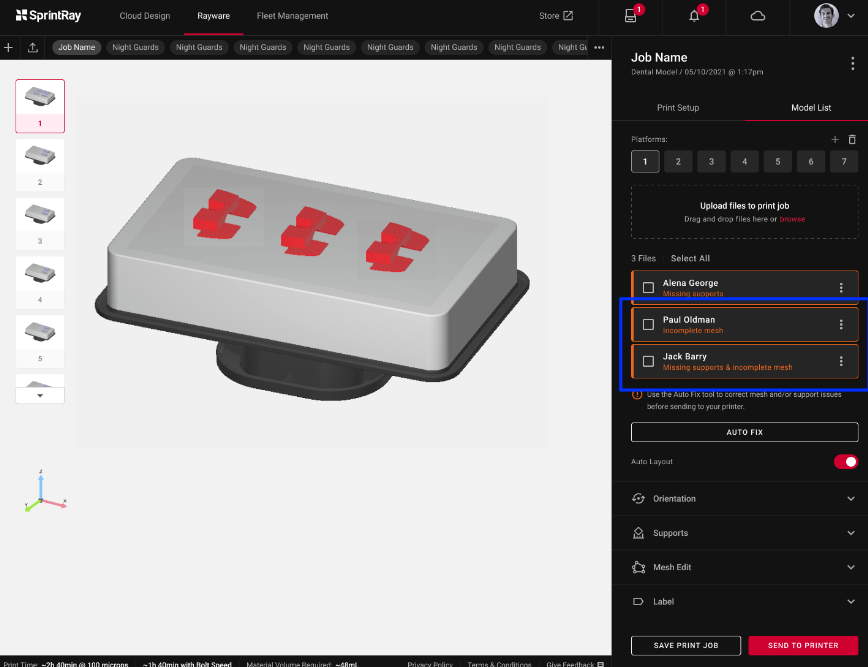Open options menu for Paul Oldman
The height and width of the screenshot is (667, 868).
pyautogui.click(x=841, y=325)
